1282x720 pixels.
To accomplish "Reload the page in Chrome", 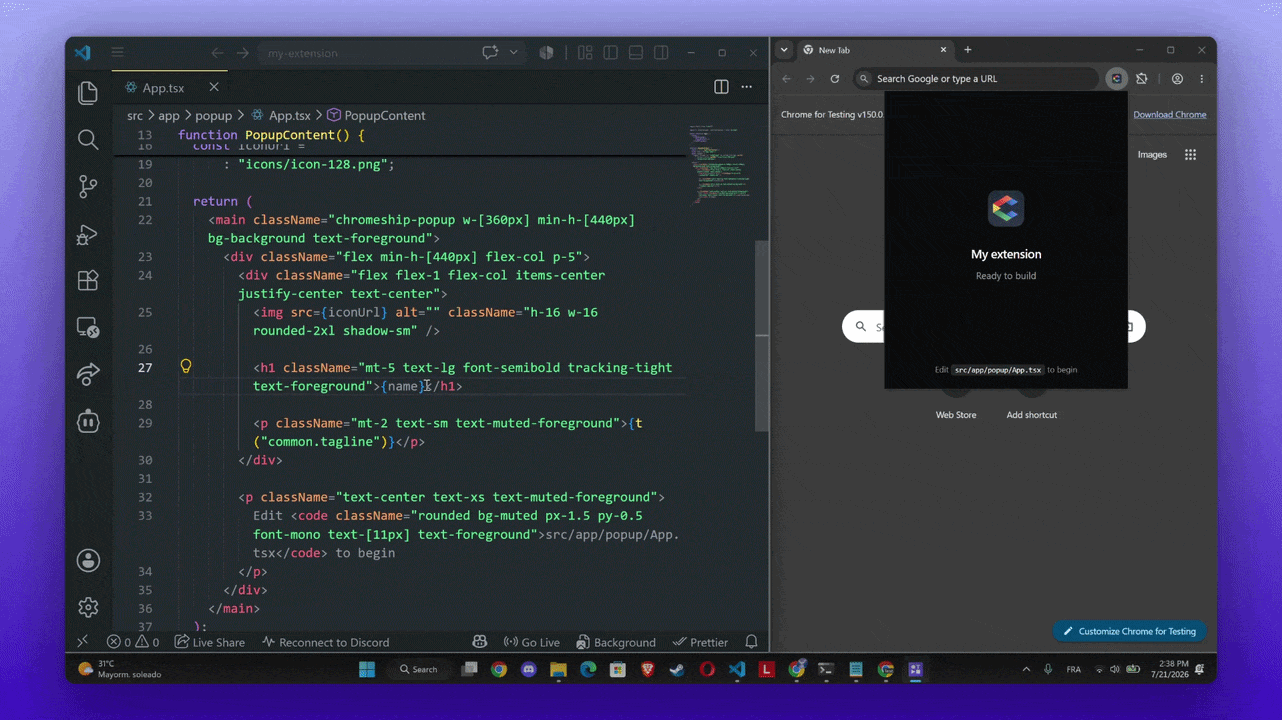I will (835, 79).
